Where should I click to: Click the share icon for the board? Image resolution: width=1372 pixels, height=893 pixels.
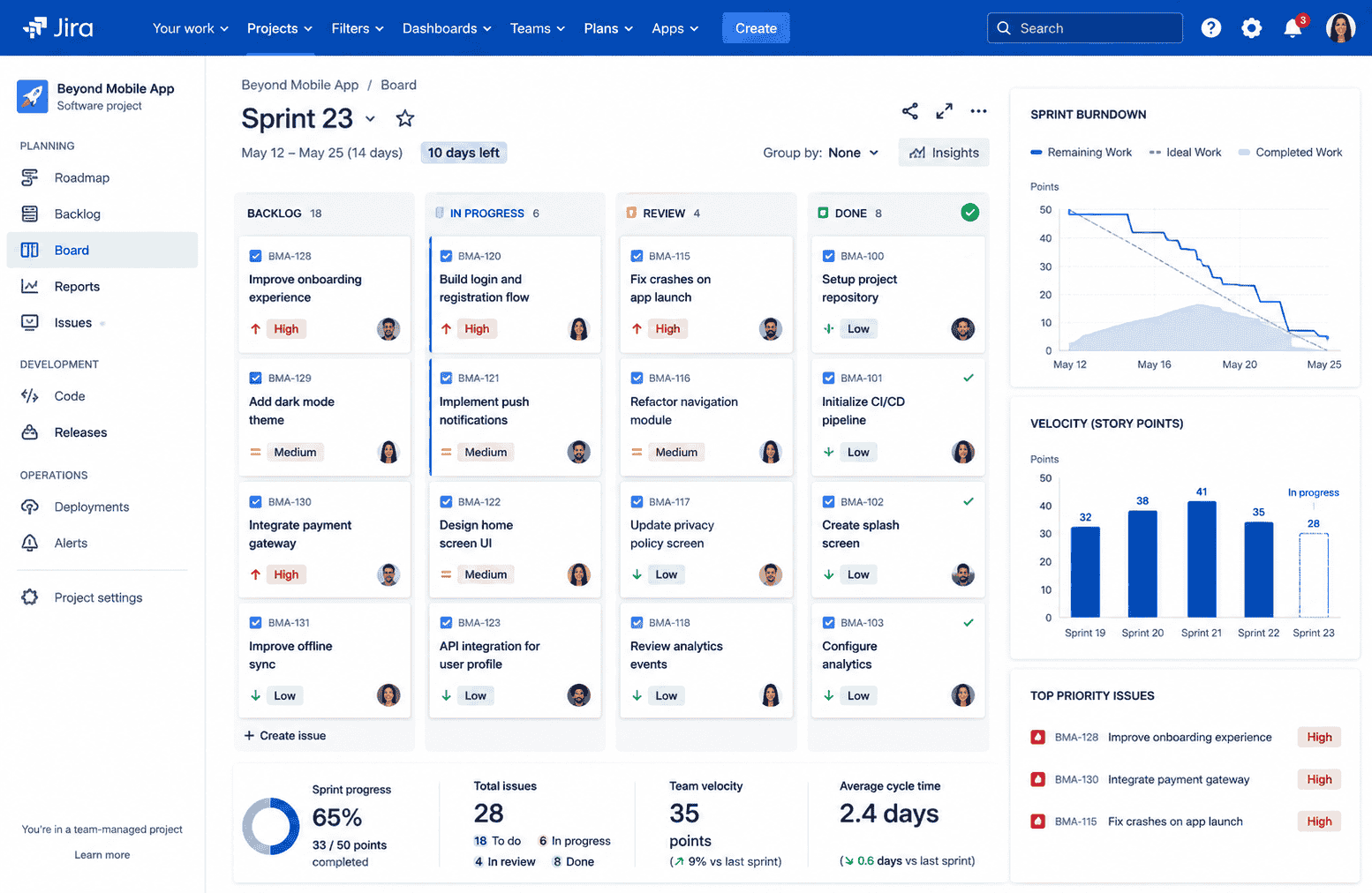910,111
